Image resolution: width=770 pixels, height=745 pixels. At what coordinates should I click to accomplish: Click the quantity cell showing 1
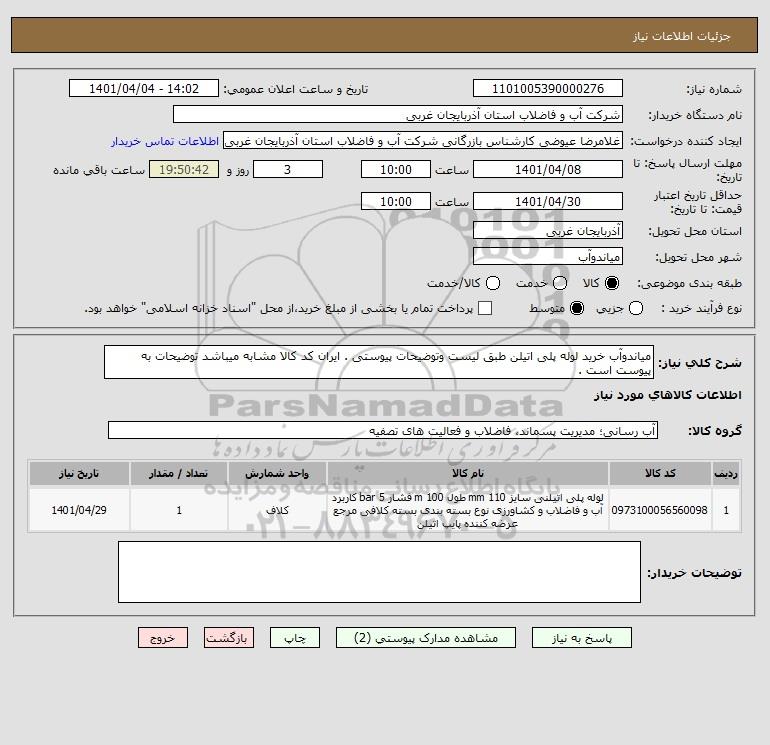pos(179,510)
